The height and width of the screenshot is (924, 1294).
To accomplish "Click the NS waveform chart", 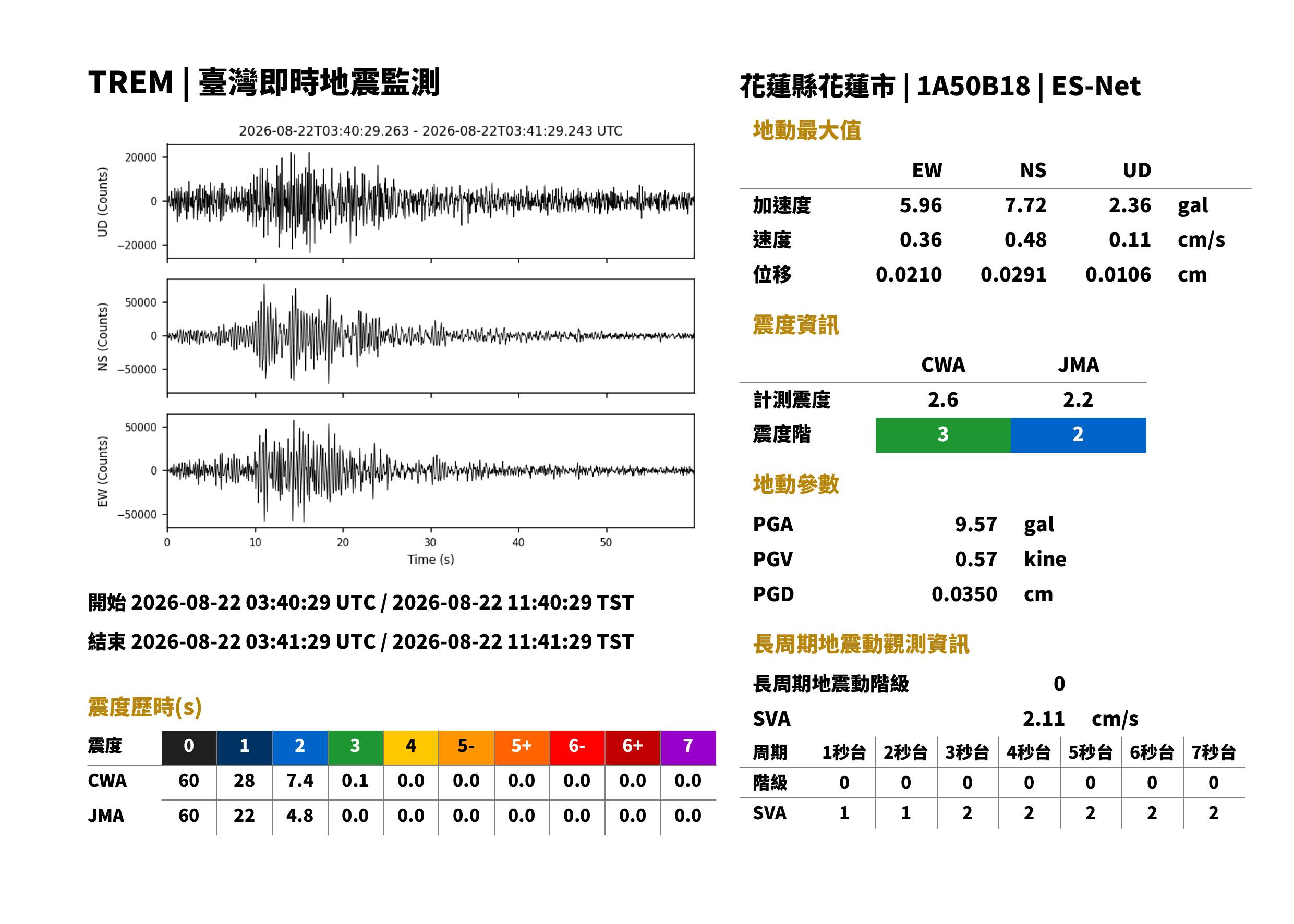I will [430, 336].
